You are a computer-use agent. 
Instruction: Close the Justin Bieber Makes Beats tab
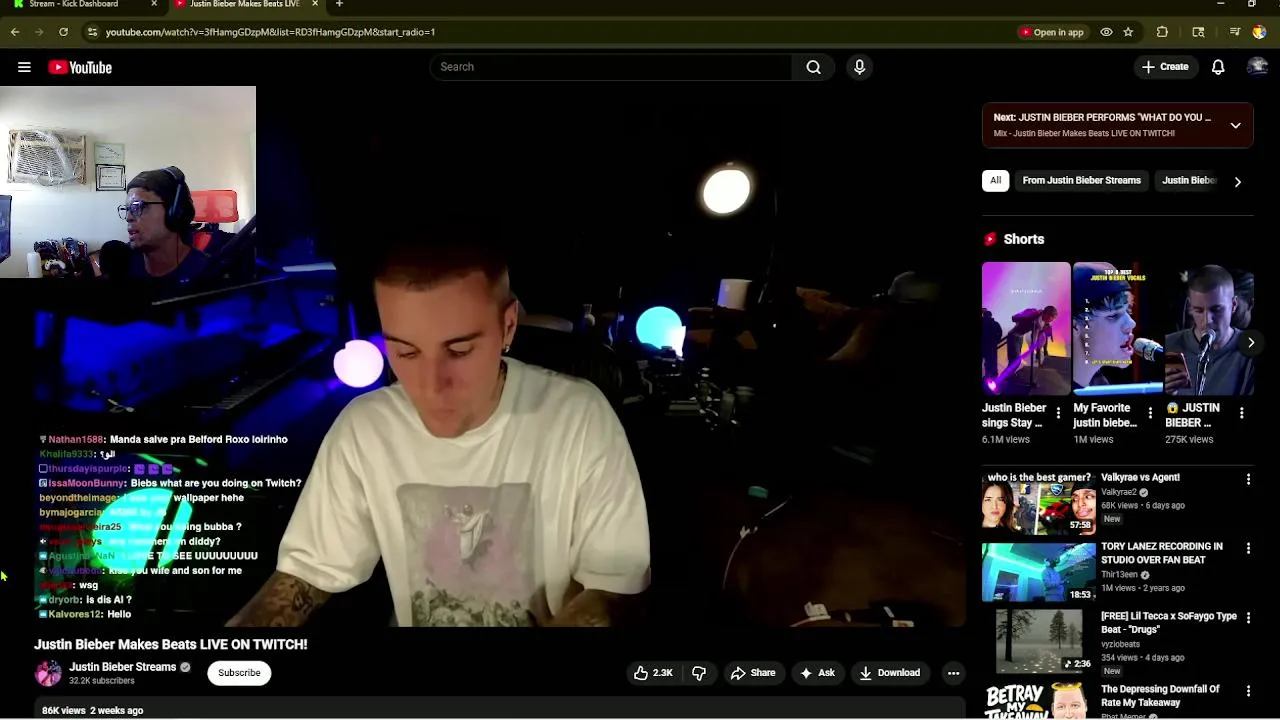[x=315, y=4]
